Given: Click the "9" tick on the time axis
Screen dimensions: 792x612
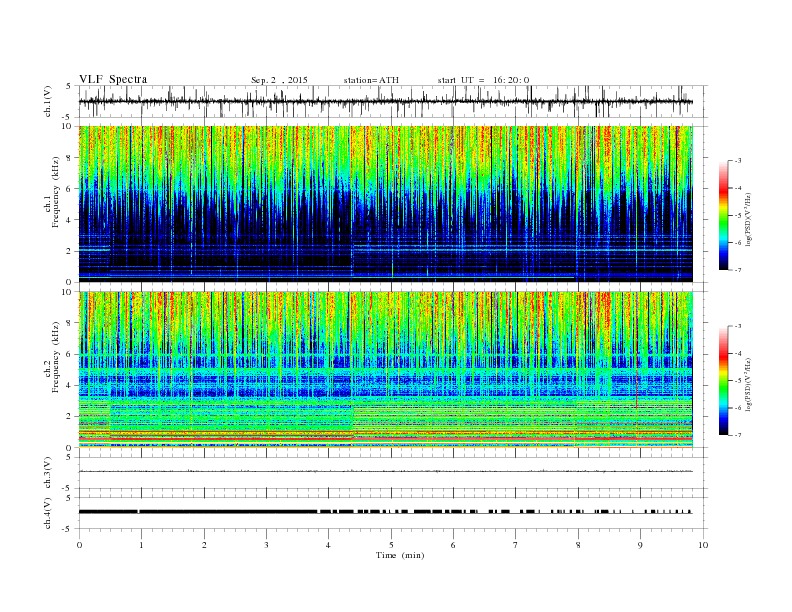Looking at the screenshot, I should pyautogui.click(x=640, y=545).
